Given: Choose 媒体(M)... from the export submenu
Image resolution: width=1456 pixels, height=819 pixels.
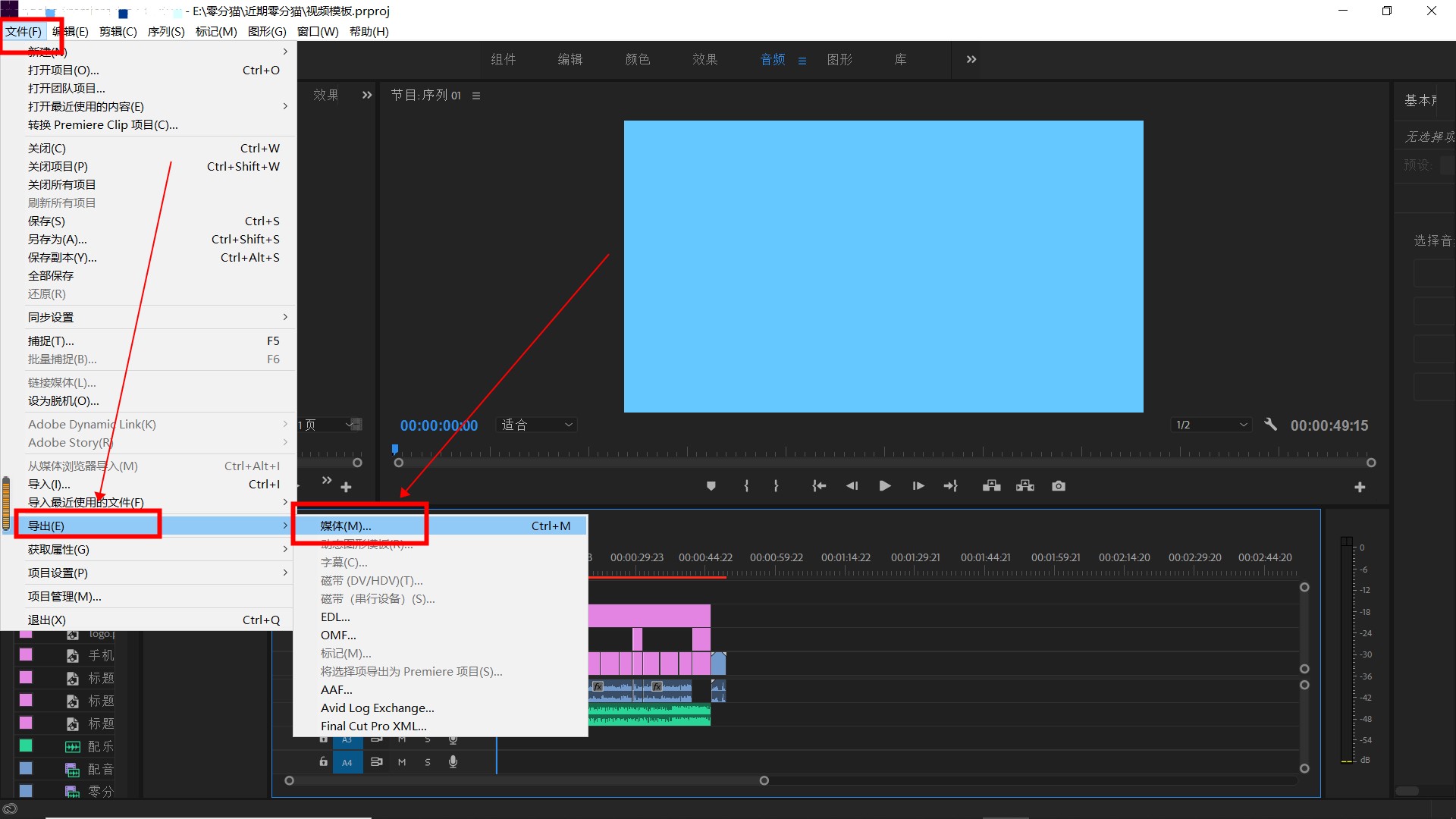Looking at the screenshot, I should coord(346,526).
